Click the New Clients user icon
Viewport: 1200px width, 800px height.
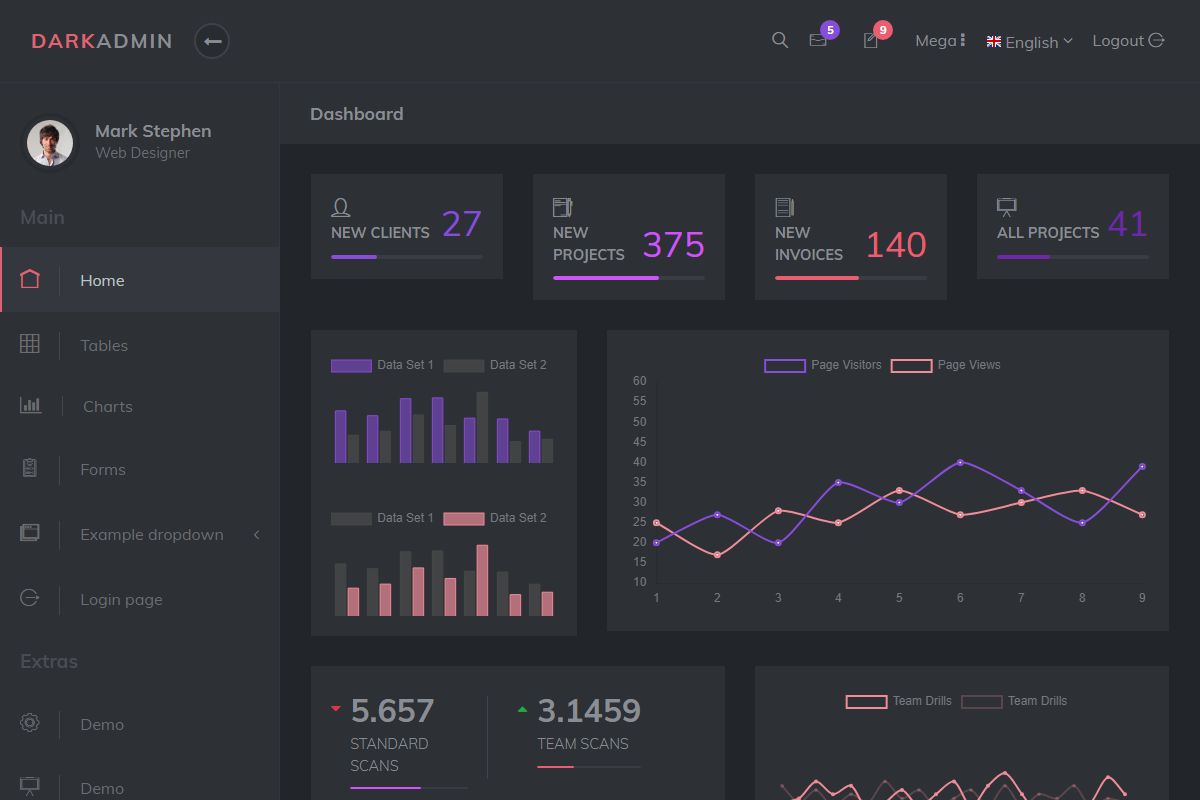(341, 207)
